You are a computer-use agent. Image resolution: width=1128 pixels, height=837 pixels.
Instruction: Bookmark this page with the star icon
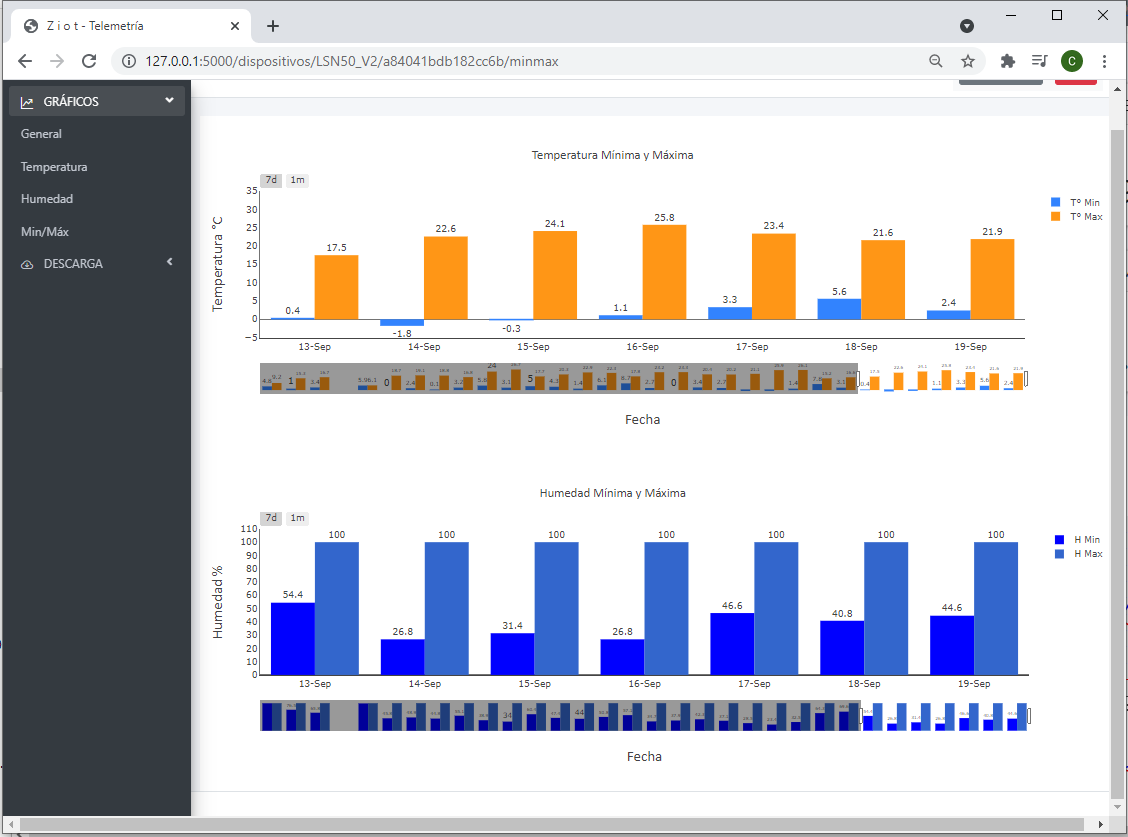[x=967, y=61]
